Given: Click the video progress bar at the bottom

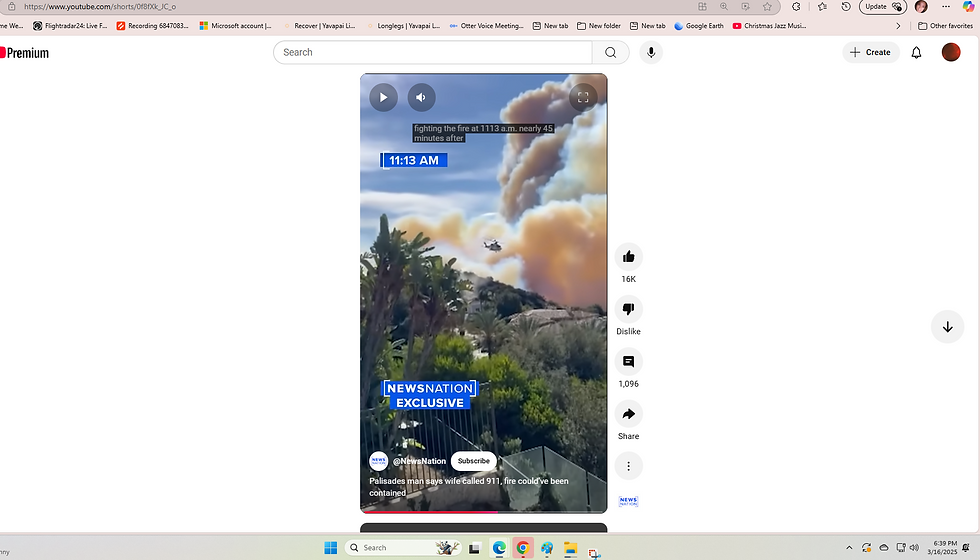Looking at the screenshot, I should click(484, 511).
